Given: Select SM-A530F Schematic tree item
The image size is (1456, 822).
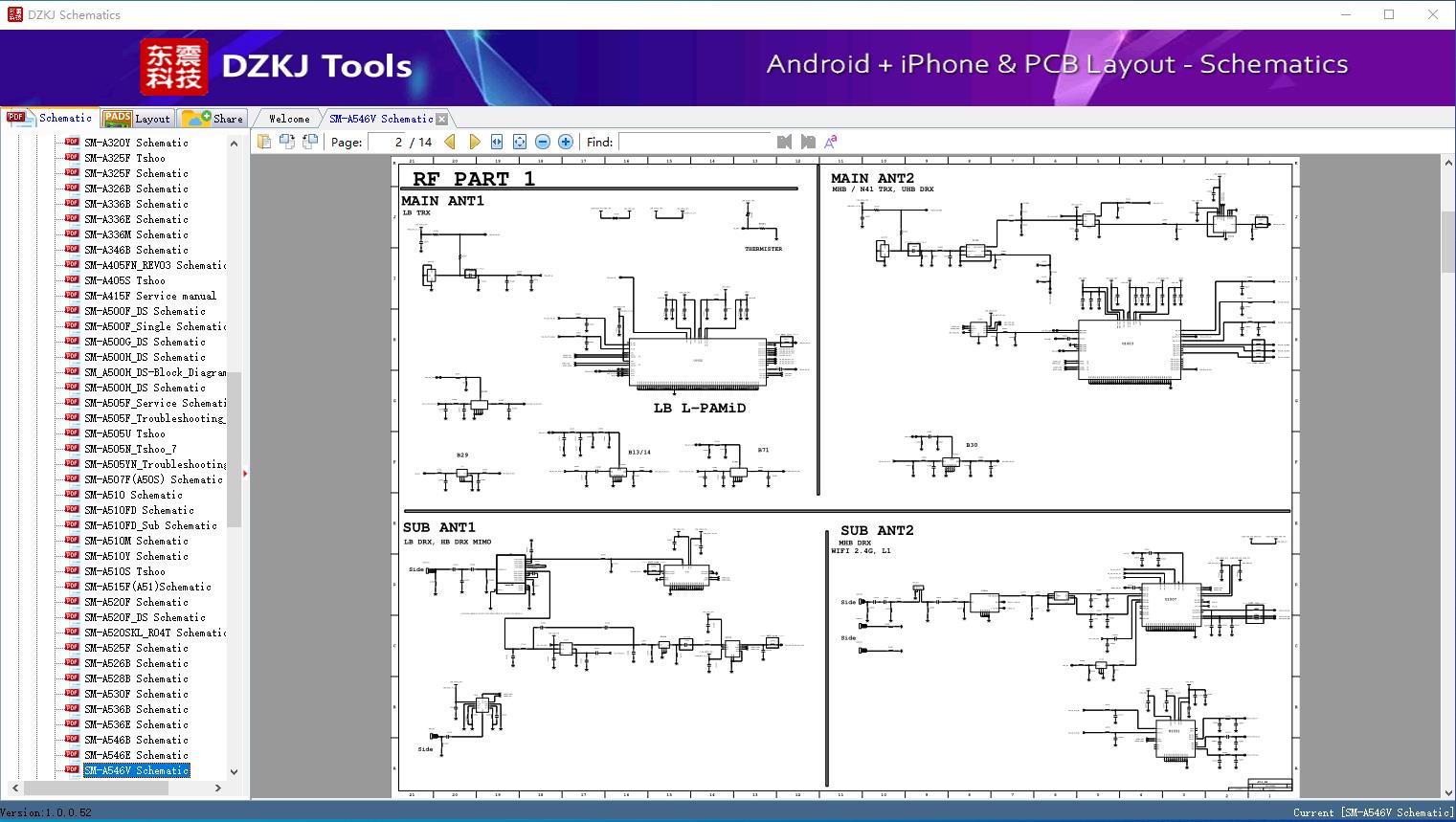Looking at the screenshot, I should (x=136, y=694).
